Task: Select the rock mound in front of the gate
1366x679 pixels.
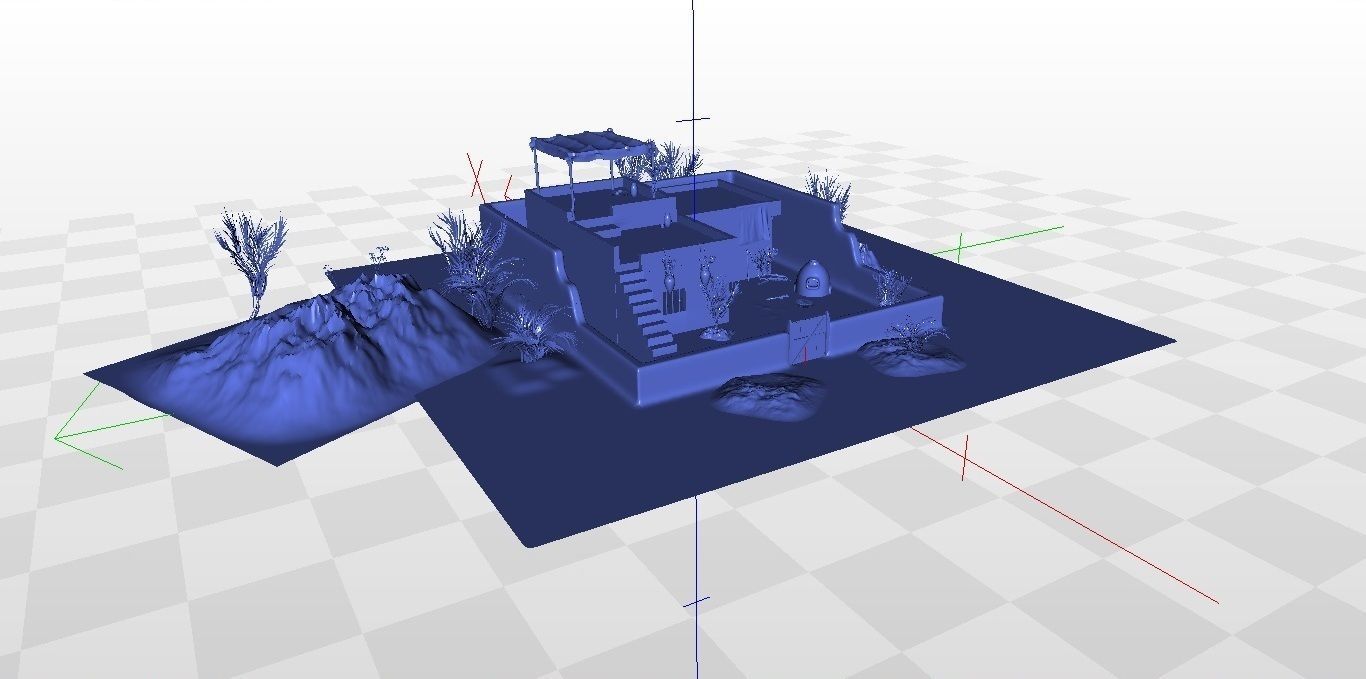Action: pyautogui.click(x=768, y=395)
